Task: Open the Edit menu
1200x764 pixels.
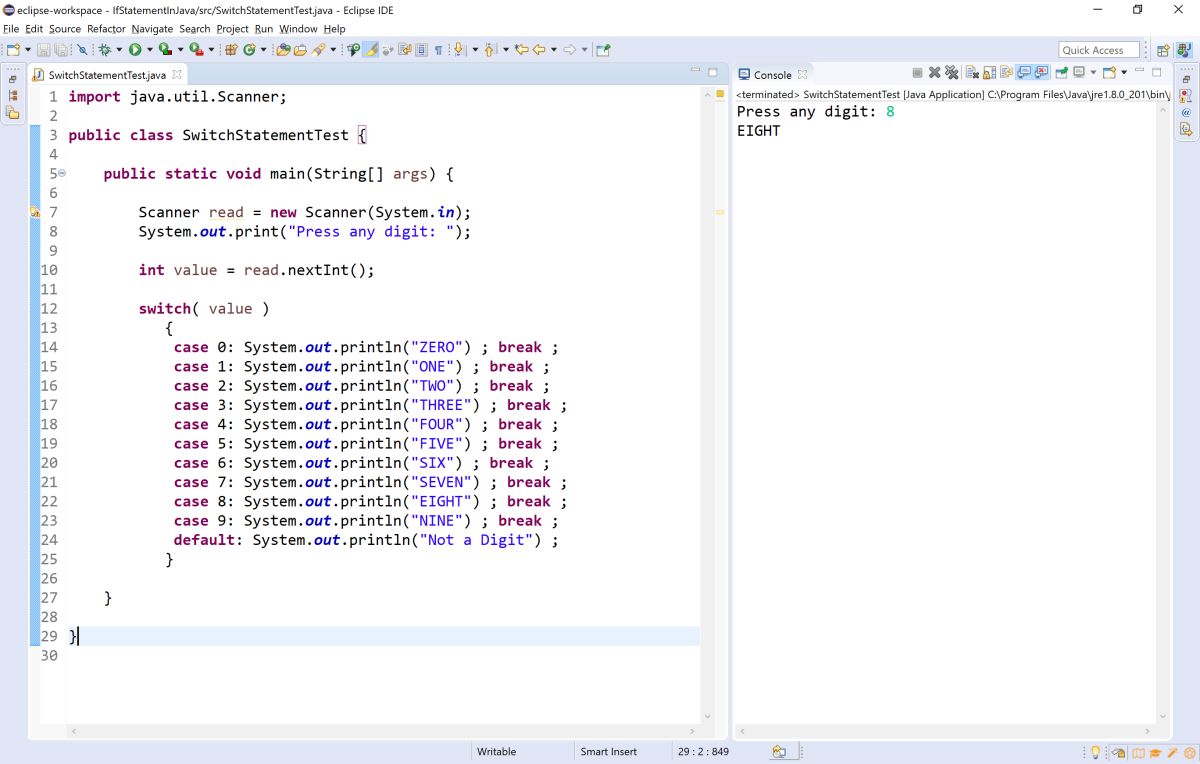Action: pos(34,29)
